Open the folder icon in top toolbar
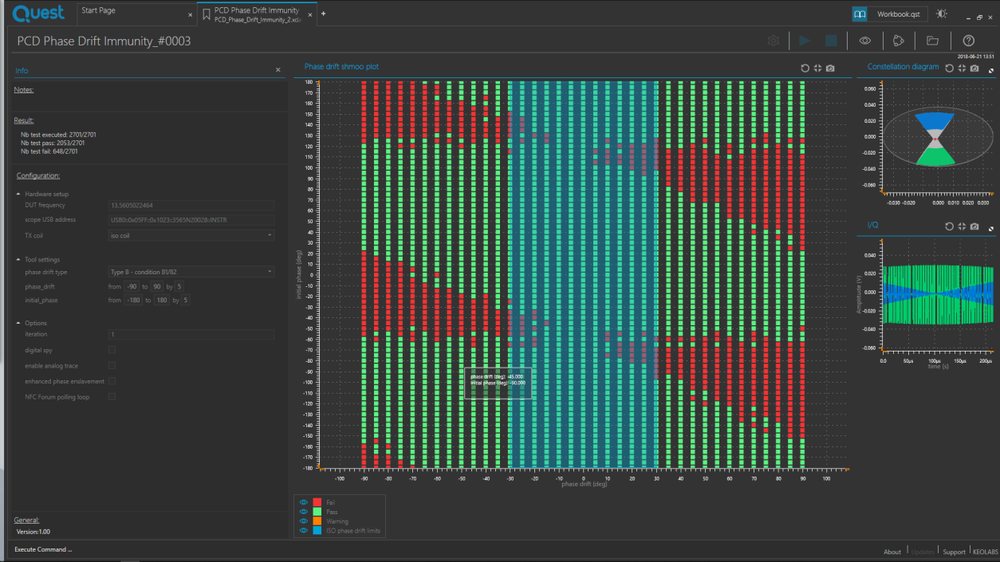 coord(932,41)
